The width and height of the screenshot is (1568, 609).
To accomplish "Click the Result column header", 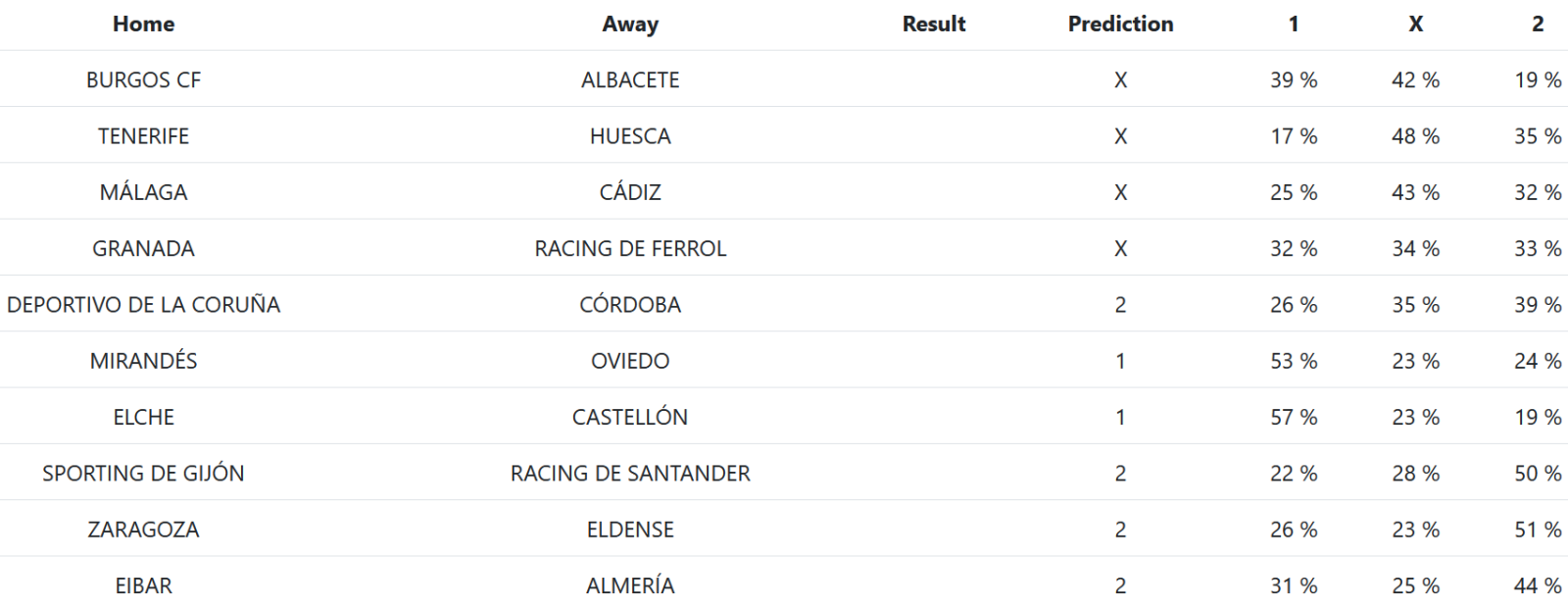I will [933, 25].
